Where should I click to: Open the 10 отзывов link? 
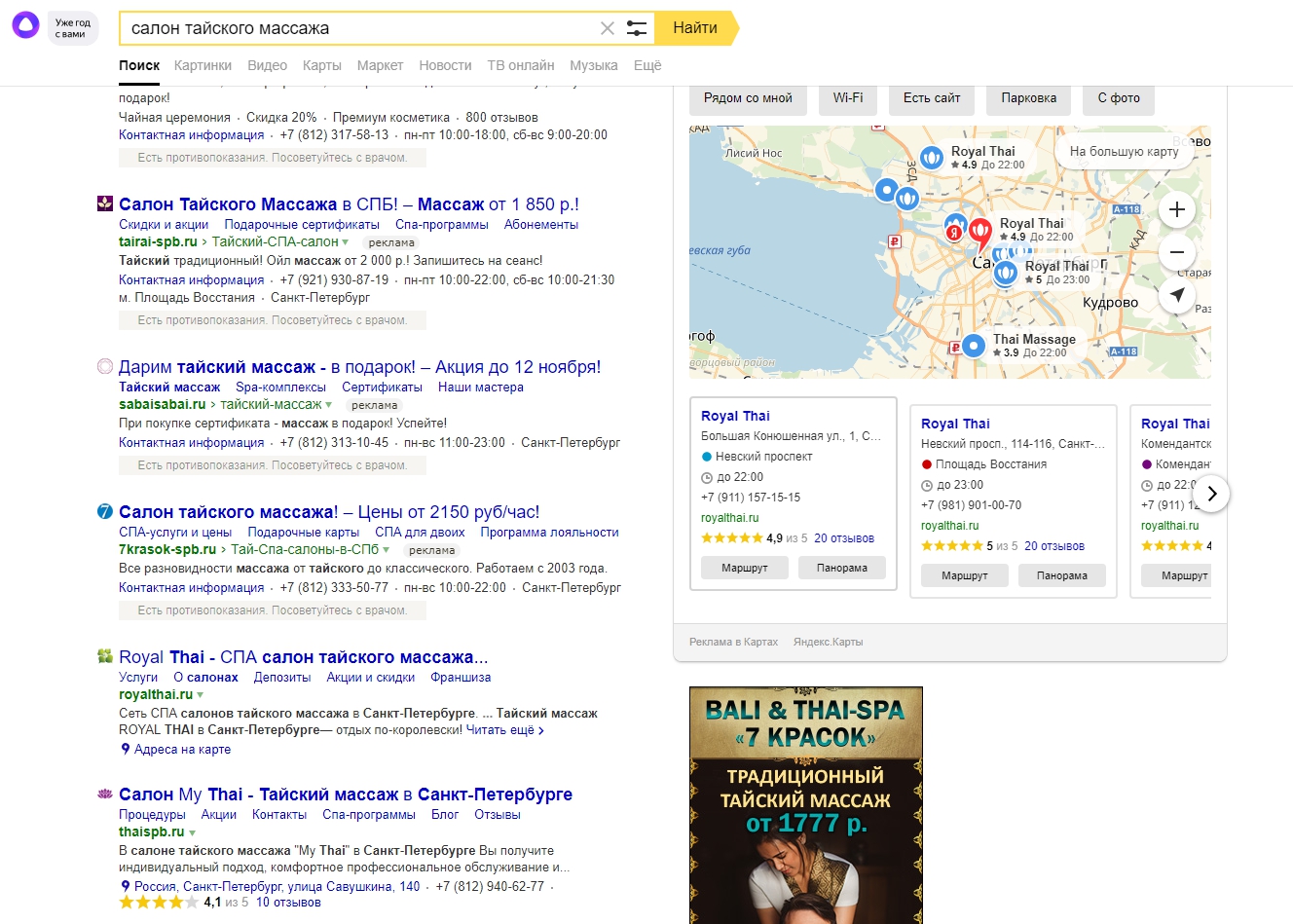coord(288,903)
